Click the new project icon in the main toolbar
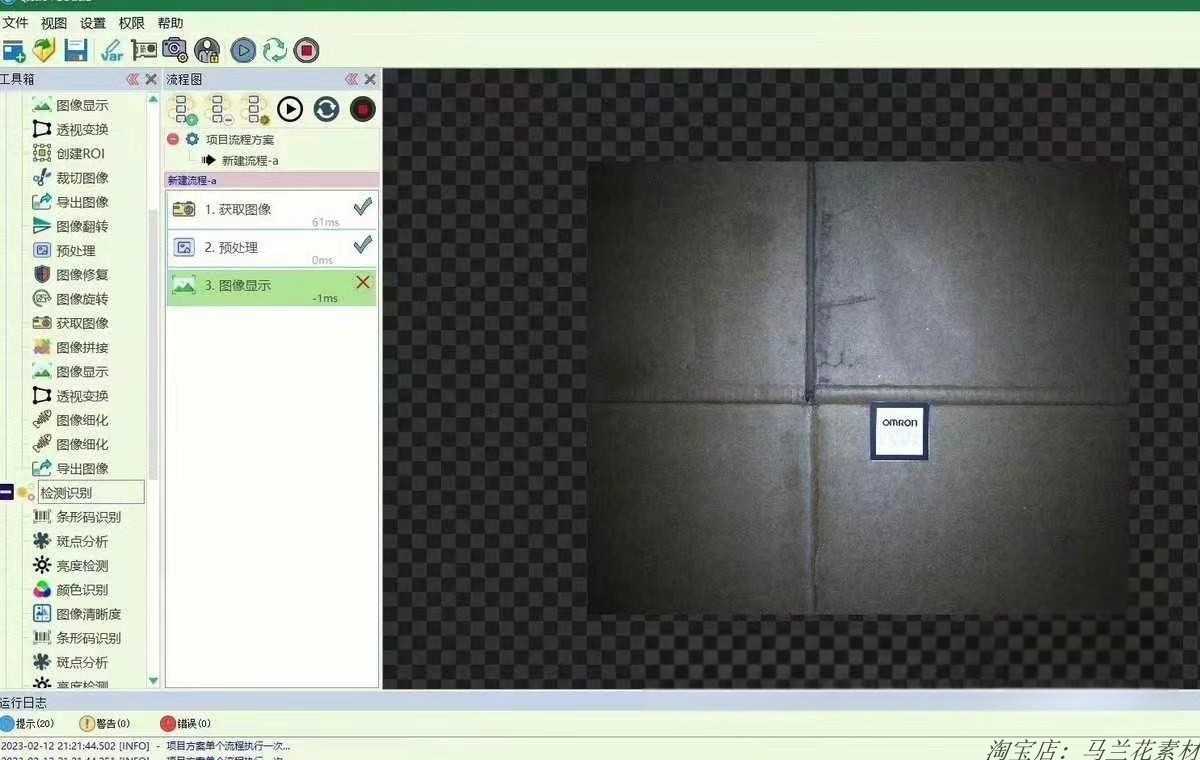This screenshot has width=1200, height=760. point(13,50)
